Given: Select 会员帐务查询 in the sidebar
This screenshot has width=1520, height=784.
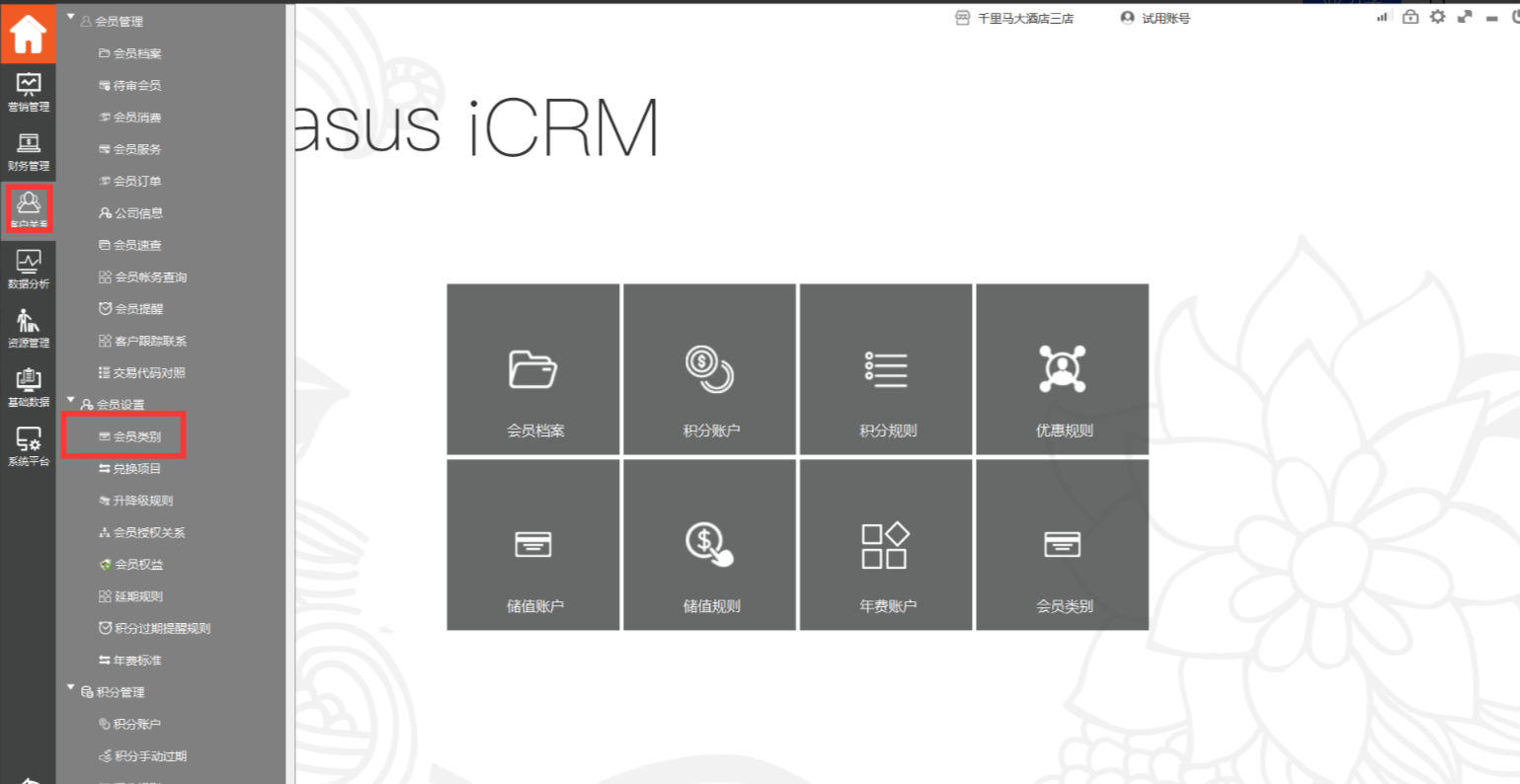Looking at the screenshot, I should 150,277.
